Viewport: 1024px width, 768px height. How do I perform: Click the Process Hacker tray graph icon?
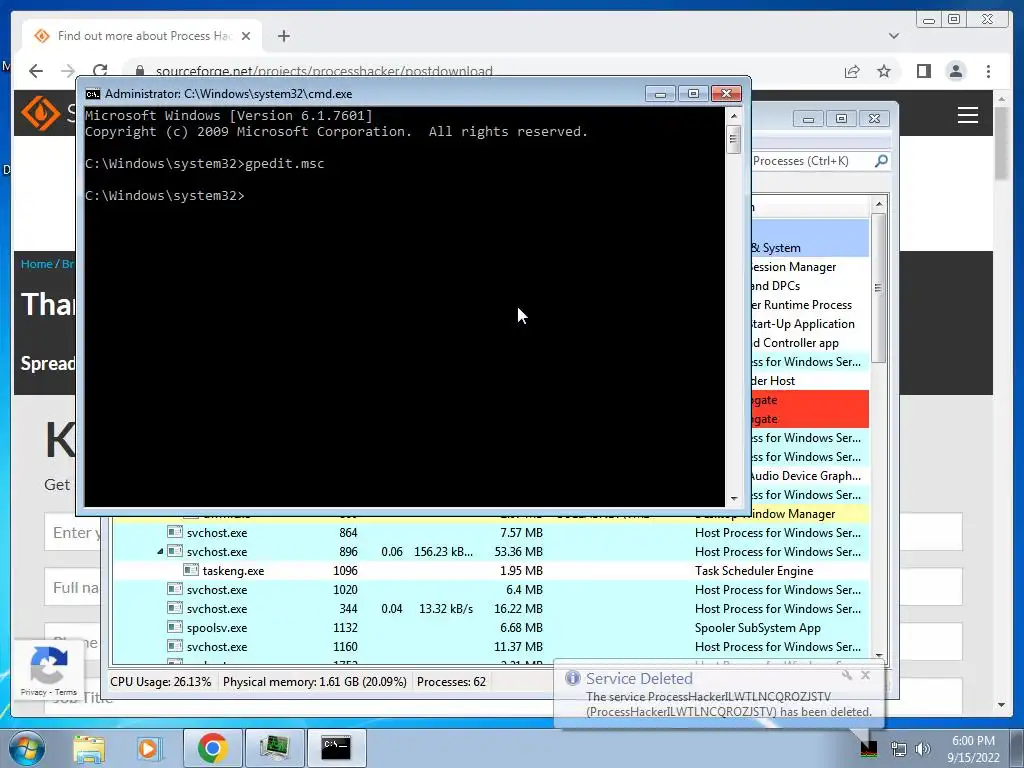point(869,749)
